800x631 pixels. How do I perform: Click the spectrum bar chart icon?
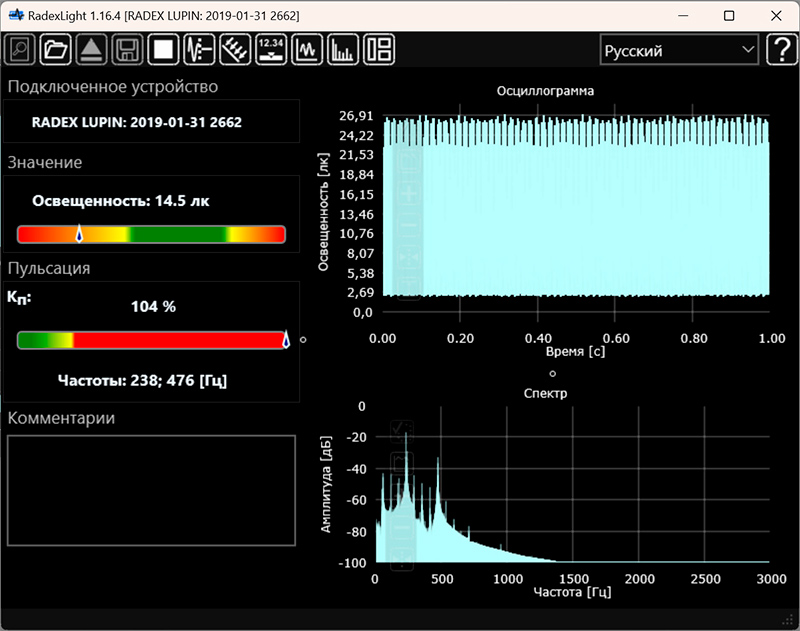pos(343,49)
